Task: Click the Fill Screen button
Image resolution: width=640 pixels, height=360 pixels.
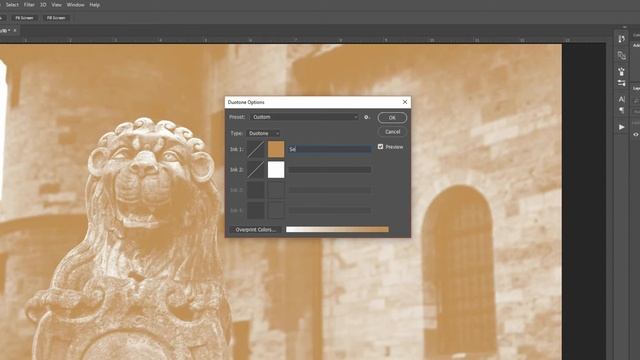Action: pos(56,18)
